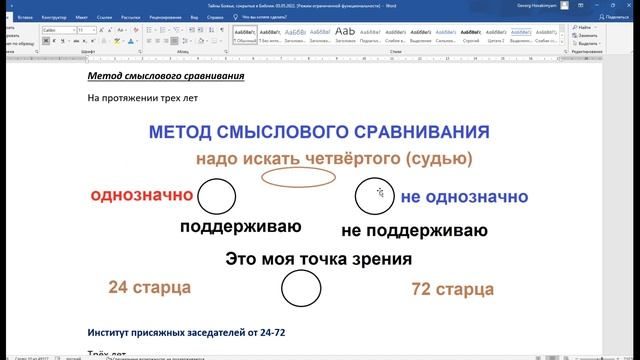Open the Calibri font name combo box
This screenshot has width=640, height=360.
(x=59, y=30)
